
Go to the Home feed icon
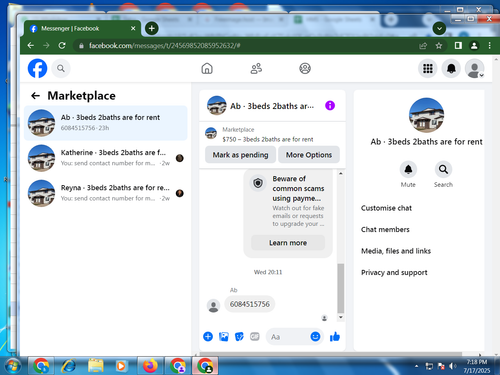pyautogui.click(x=207, y=68)
